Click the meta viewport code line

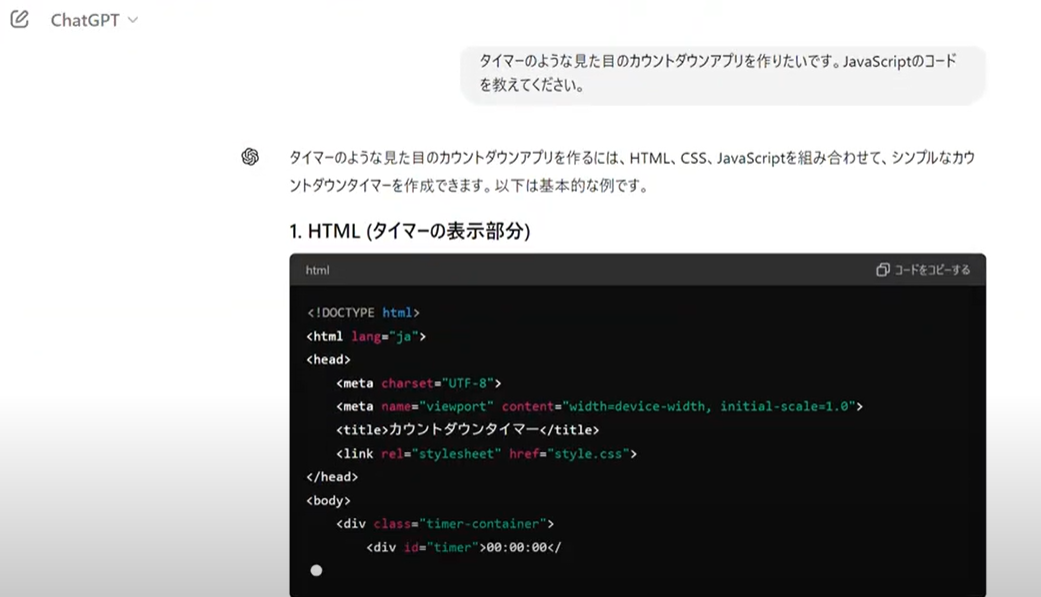(x=598, y=407)
